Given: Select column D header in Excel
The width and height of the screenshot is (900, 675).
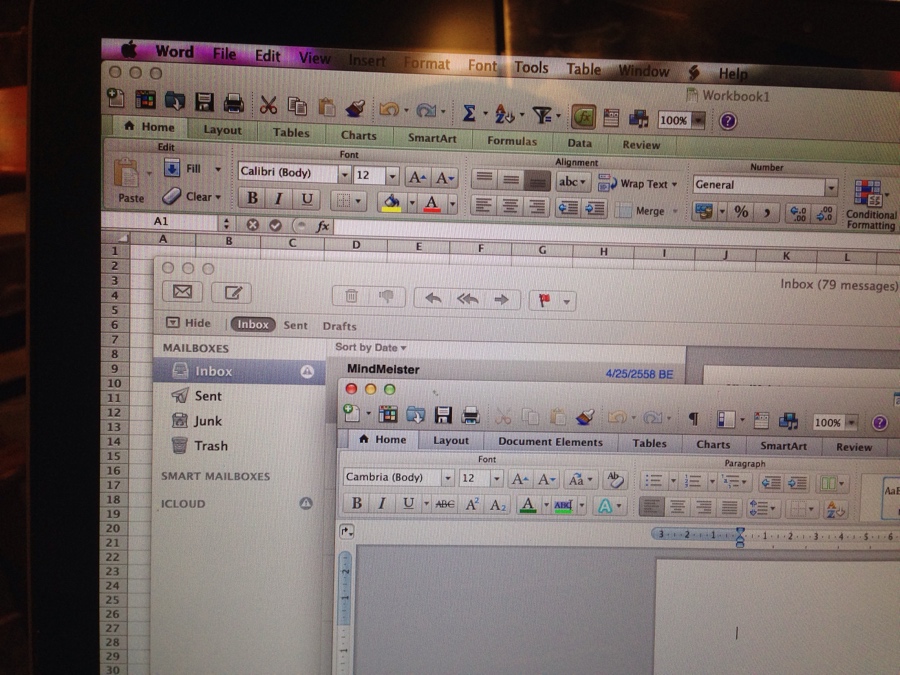Looking at the screenshot, I should [x=356, y=245].
